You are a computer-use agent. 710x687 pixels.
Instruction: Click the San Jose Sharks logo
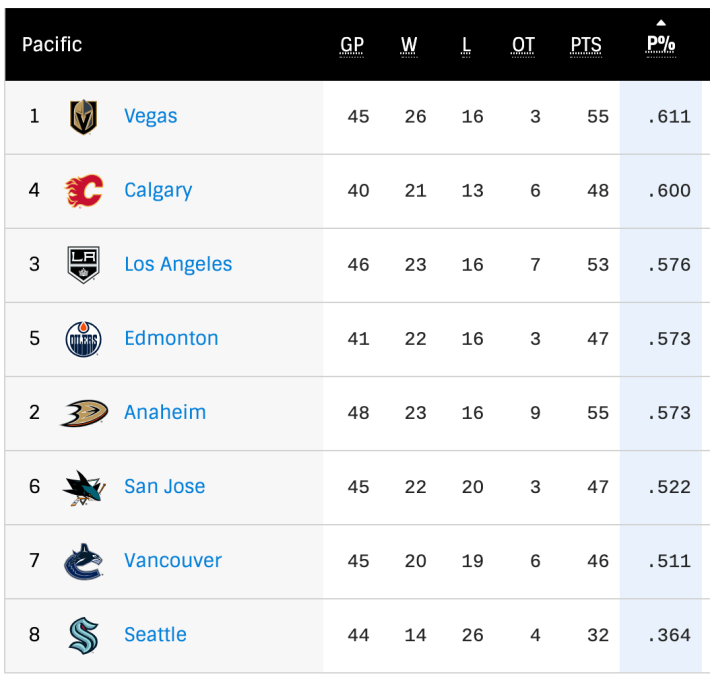84,488
